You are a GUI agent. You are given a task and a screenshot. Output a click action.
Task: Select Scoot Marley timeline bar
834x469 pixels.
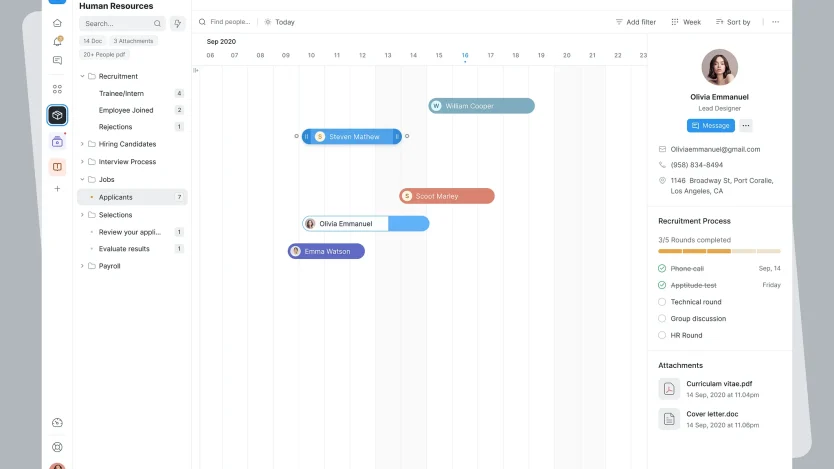[x=447, y=196]
